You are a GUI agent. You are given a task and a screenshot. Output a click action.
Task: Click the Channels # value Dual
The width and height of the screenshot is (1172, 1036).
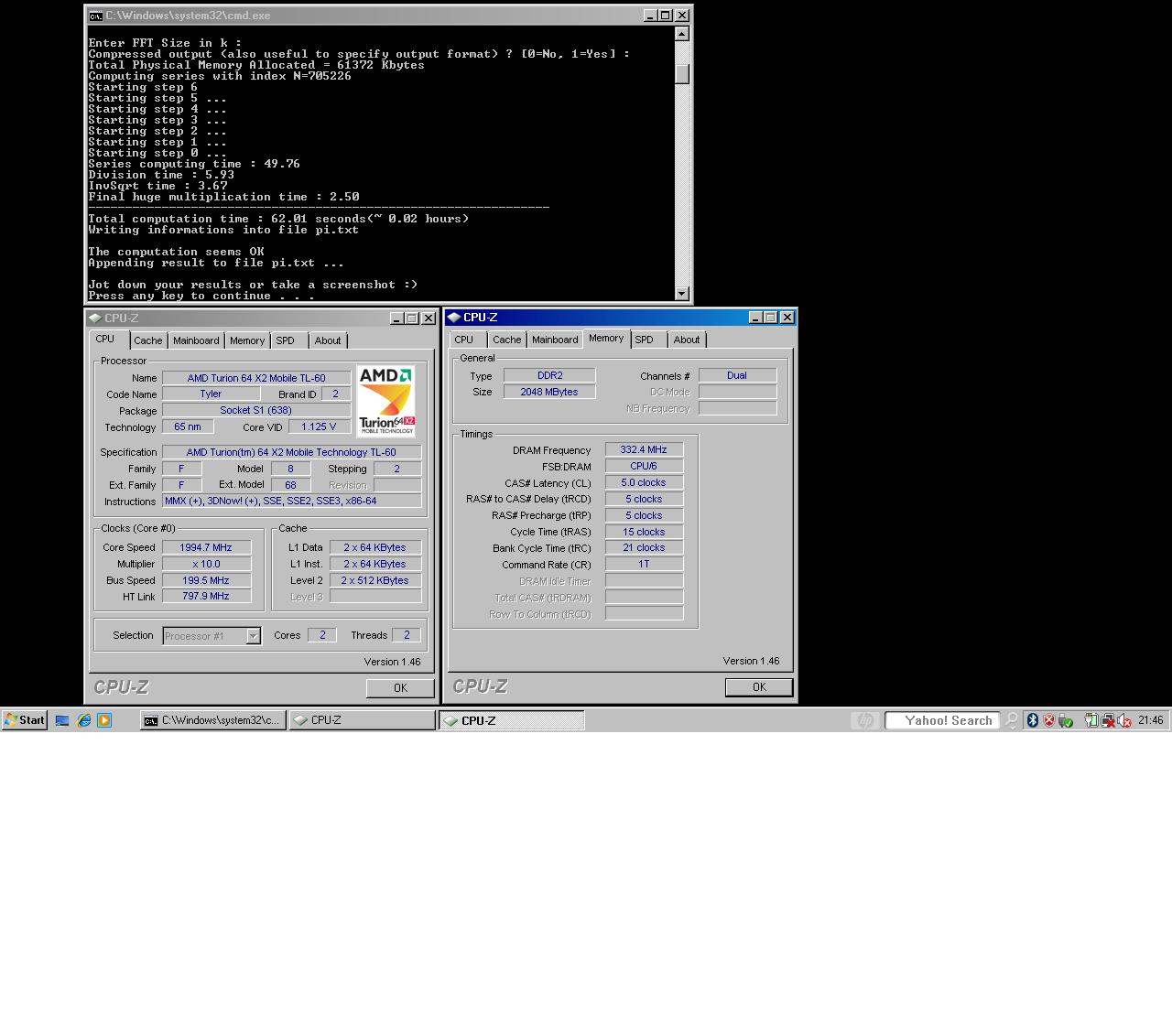coord(737,375)
